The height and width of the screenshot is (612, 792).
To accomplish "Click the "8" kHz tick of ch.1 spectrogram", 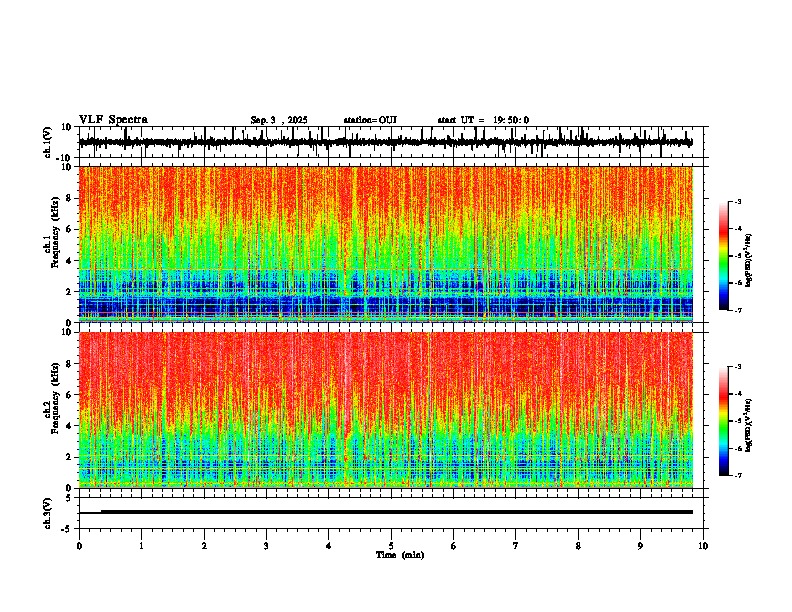I will [x=69, y=198].
